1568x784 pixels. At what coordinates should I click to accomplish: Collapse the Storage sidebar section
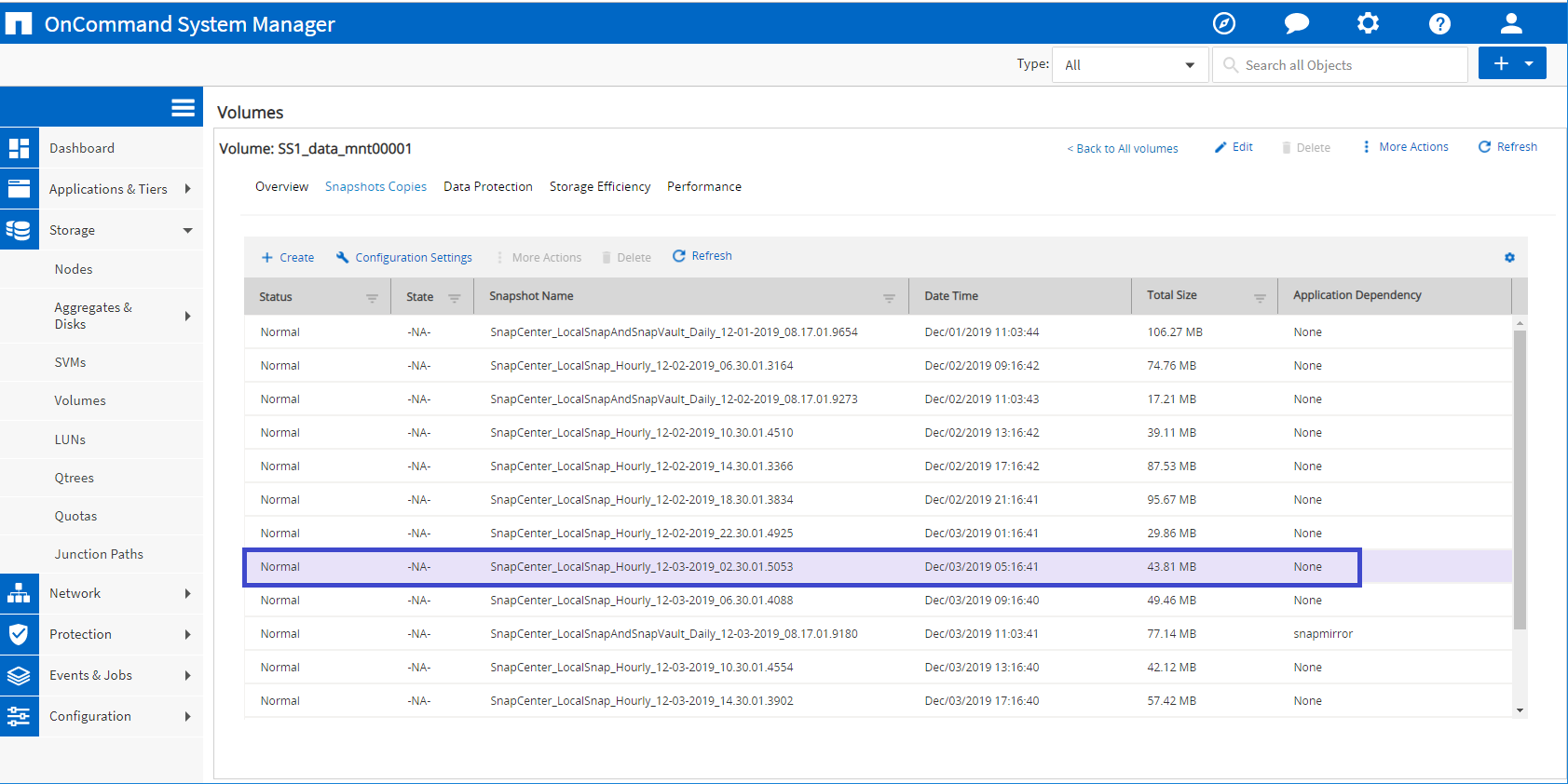coord(187,230)
